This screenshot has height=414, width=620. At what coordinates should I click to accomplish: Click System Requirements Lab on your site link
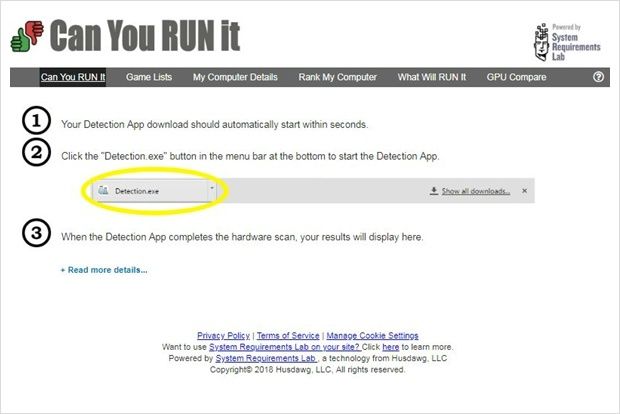[x=285, y=347]
